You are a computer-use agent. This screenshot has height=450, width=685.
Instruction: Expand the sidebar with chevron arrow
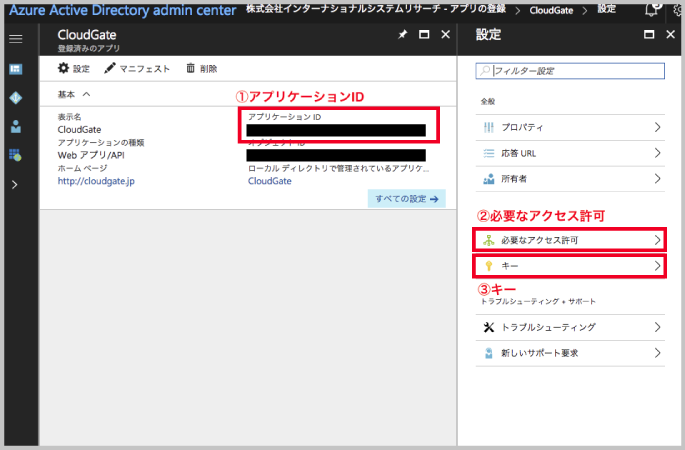(15, 185)
